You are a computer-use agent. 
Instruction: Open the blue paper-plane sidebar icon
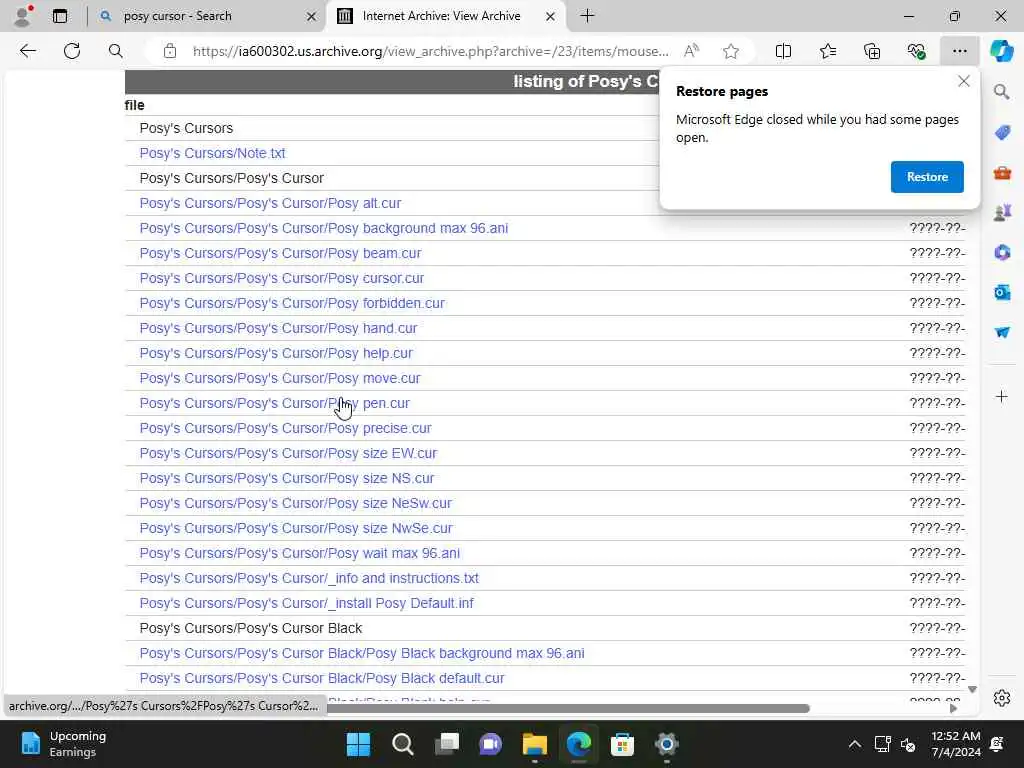coord(1002,332)
